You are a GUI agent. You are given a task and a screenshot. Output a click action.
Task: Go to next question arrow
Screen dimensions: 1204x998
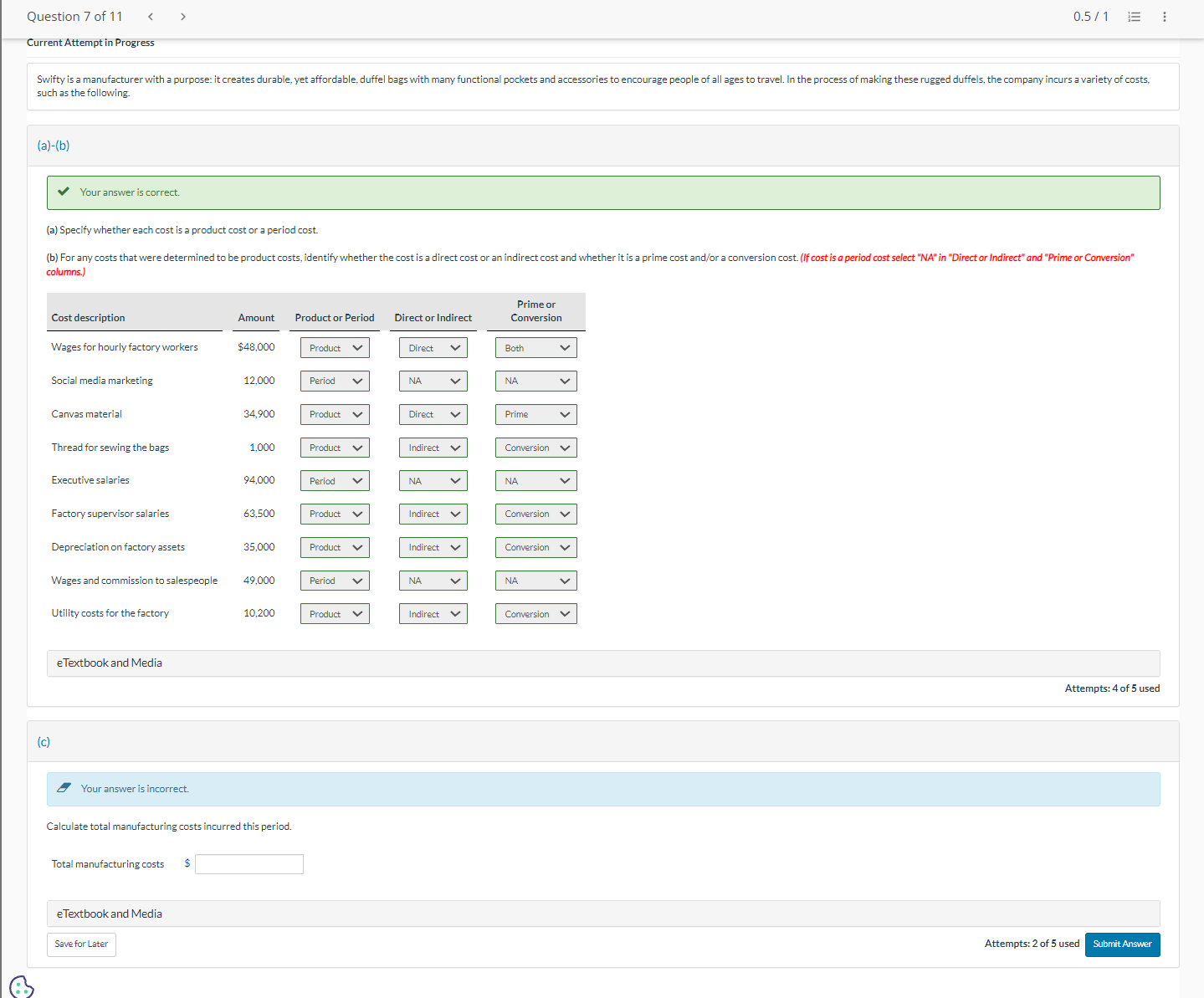click(x=183, y=17)
